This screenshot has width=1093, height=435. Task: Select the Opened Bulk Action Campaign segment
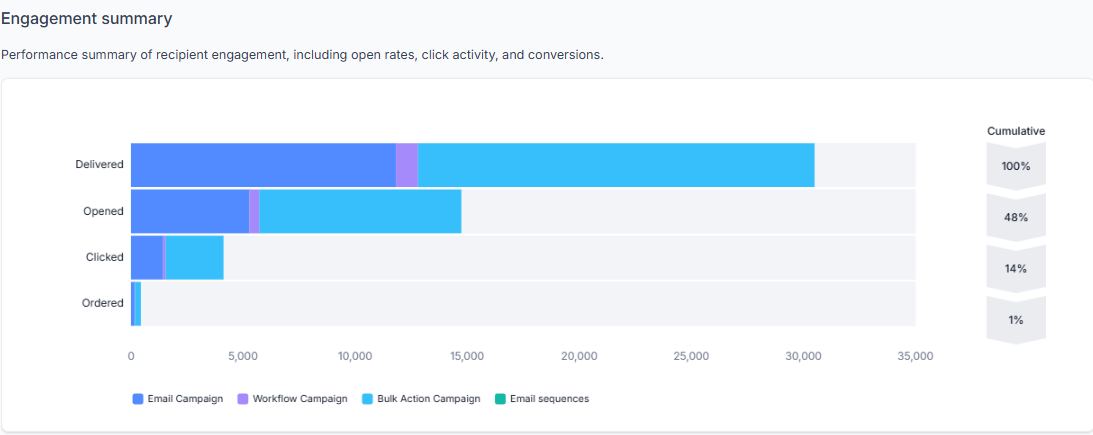[360, 211]
